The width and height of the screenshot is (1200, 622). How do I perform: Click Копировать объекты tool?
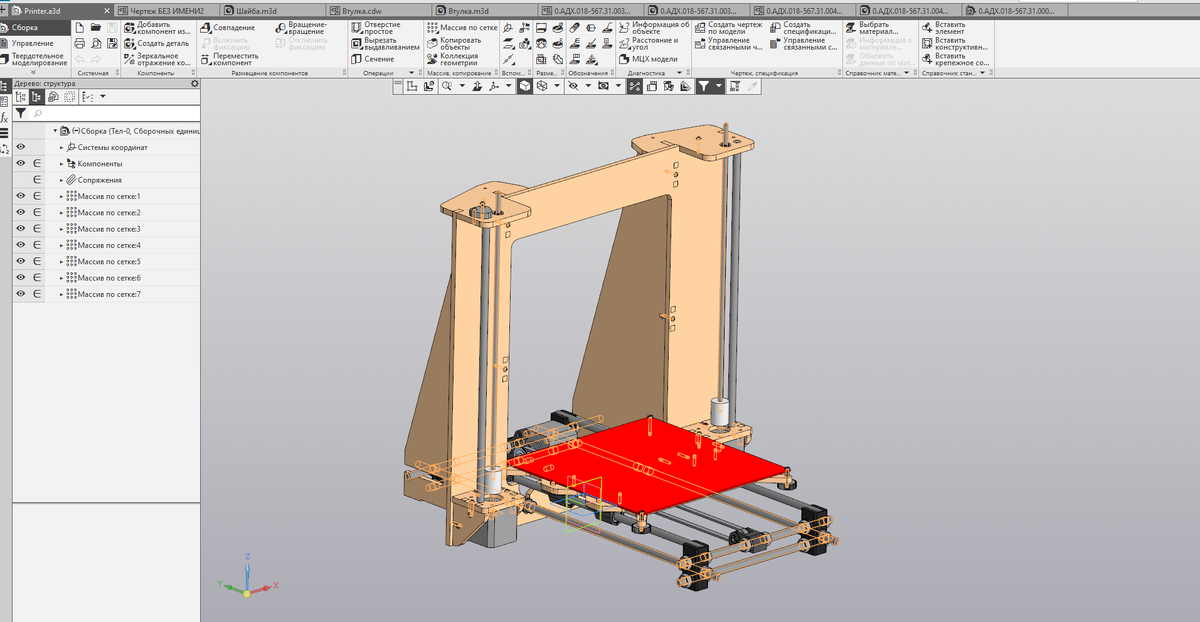[454, 43]
